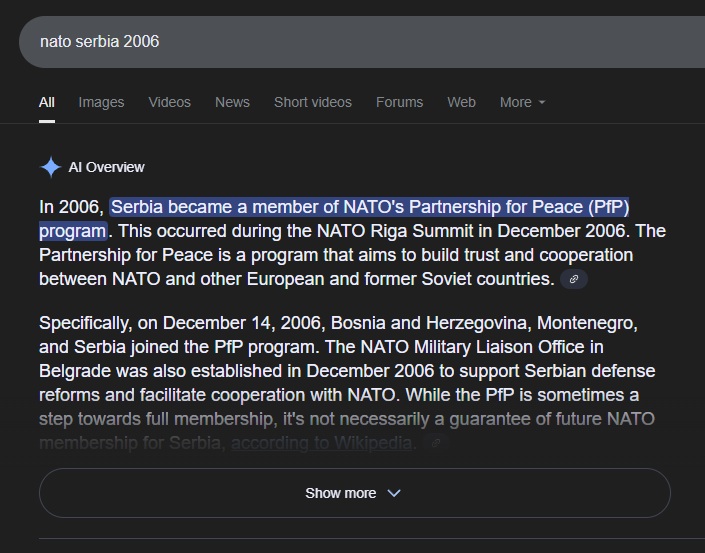Screen dimensions: 705x553
Task: Click the AI Overview sparkle icon
Action: (50, 167)
